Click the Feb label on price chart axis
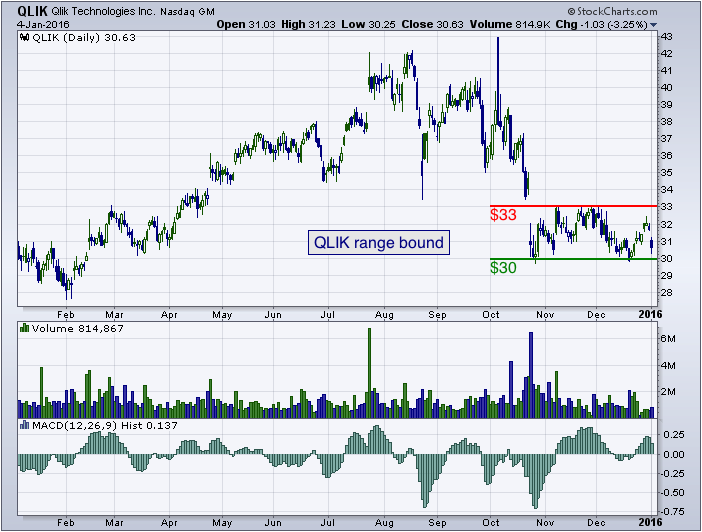 click(66, 315)
